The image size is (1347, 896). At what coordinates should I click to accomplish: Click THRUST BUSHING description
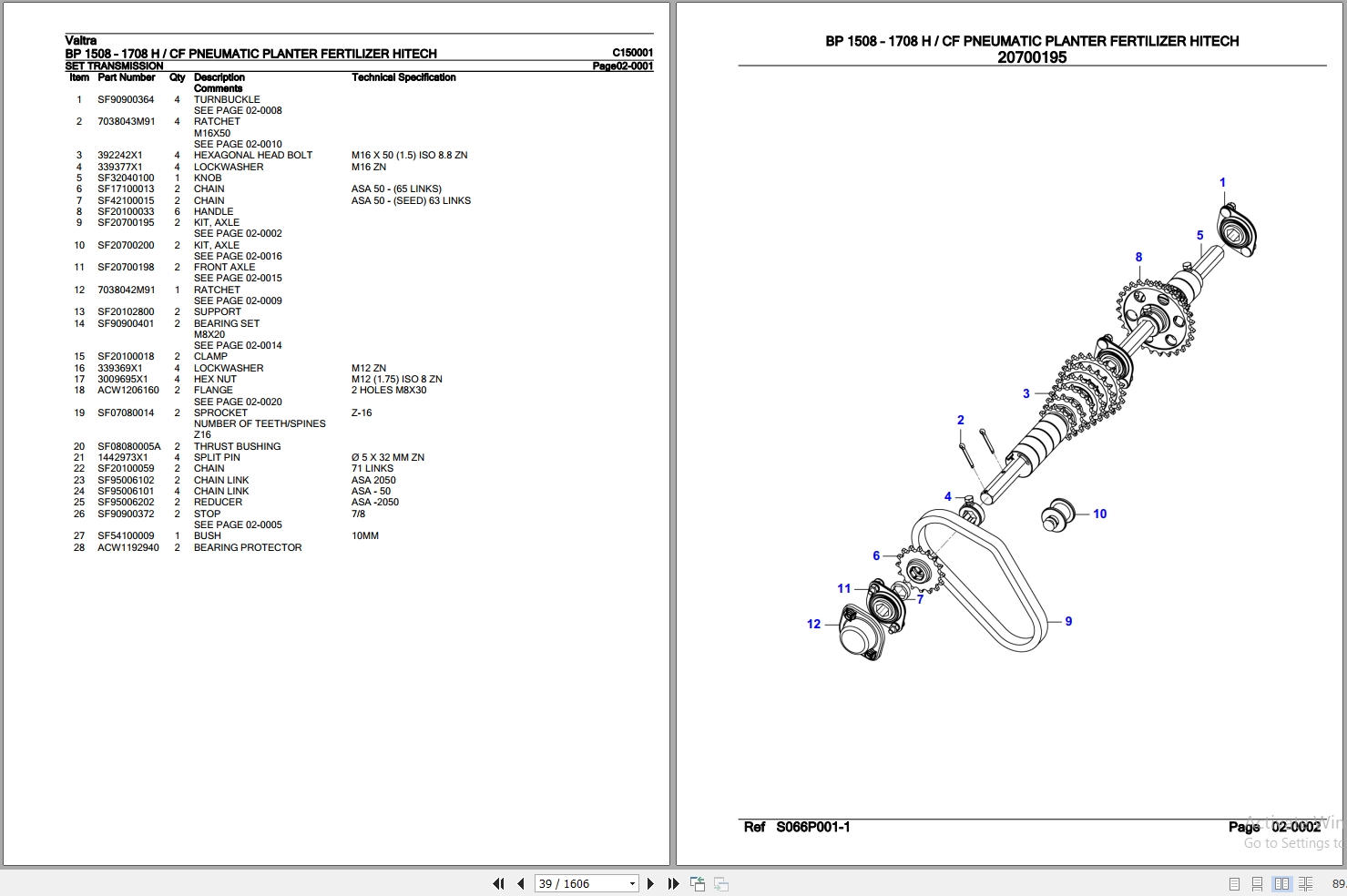click(238, 446)
